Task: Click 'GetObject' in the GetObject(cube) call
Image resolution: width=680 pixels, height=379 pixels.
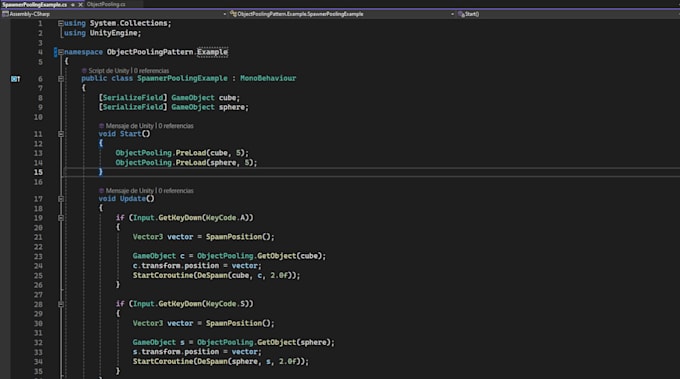Action: click(x=276, y=256)
